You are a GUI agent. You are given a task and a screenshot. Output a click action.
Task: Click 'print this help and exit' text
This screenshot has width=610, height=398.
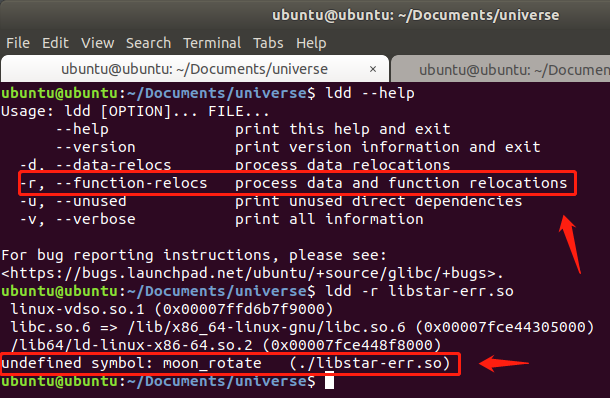click(343, 129)
